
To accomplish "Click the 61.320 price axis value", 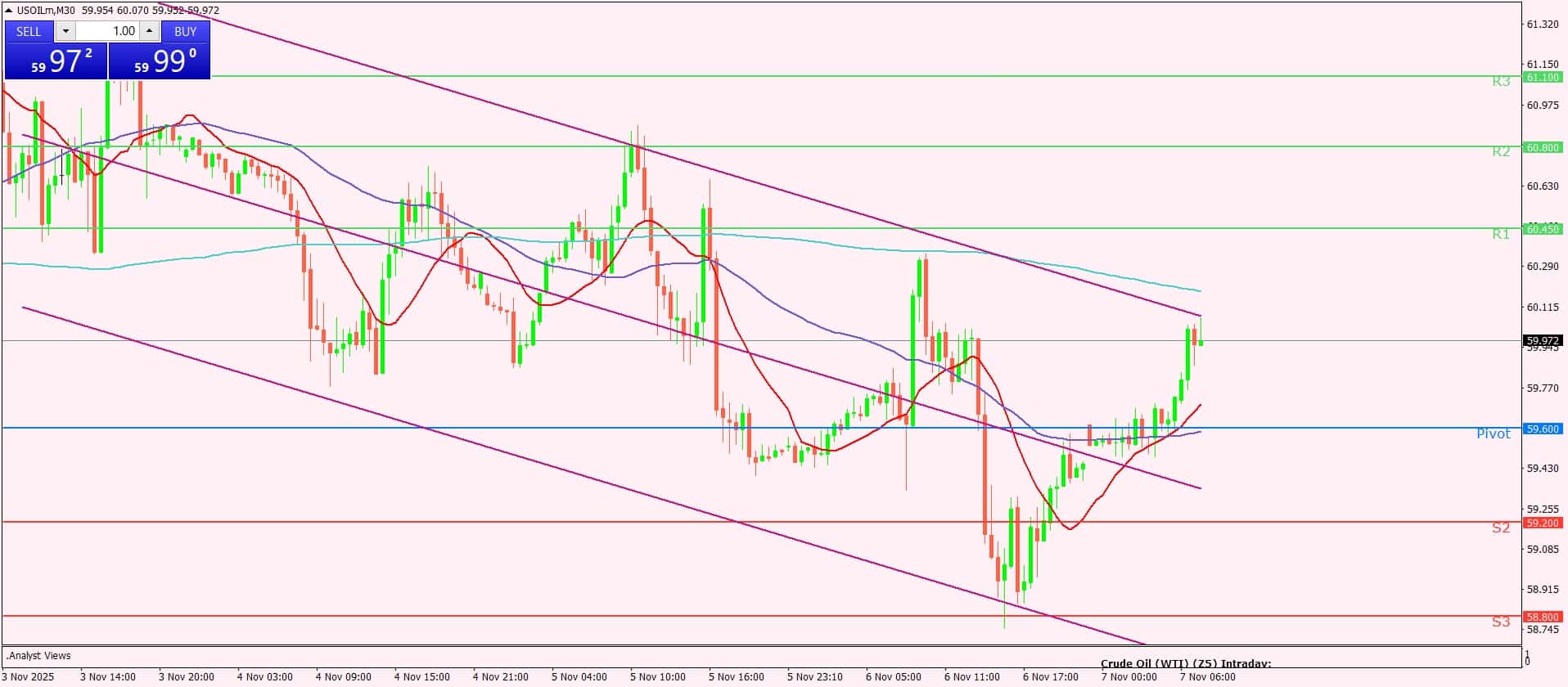I will point(1543,25).
